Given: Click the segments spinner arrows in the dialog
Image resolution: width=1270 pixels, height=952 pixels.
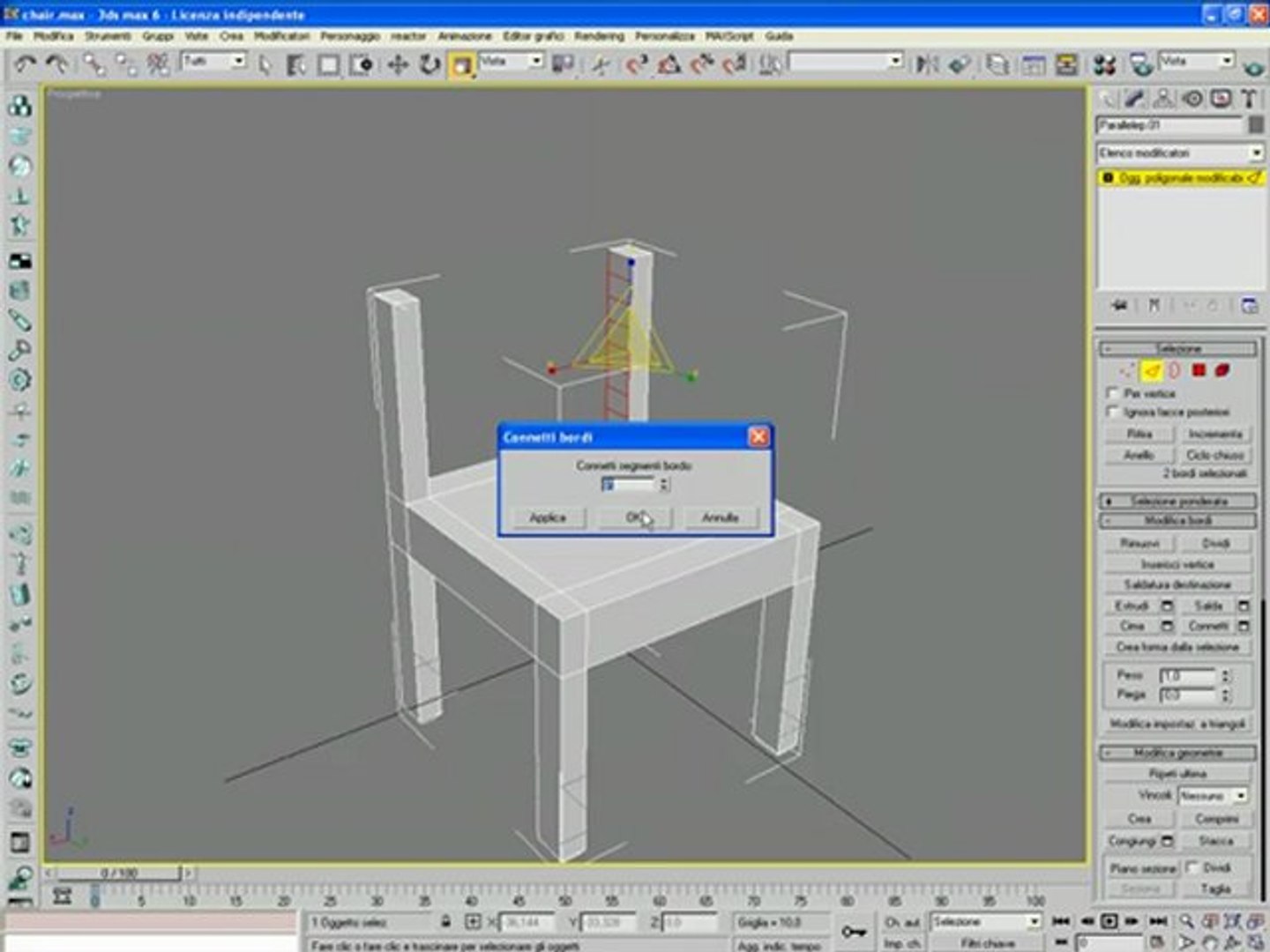Looking at the screenshot, I should tap(664, 484).
